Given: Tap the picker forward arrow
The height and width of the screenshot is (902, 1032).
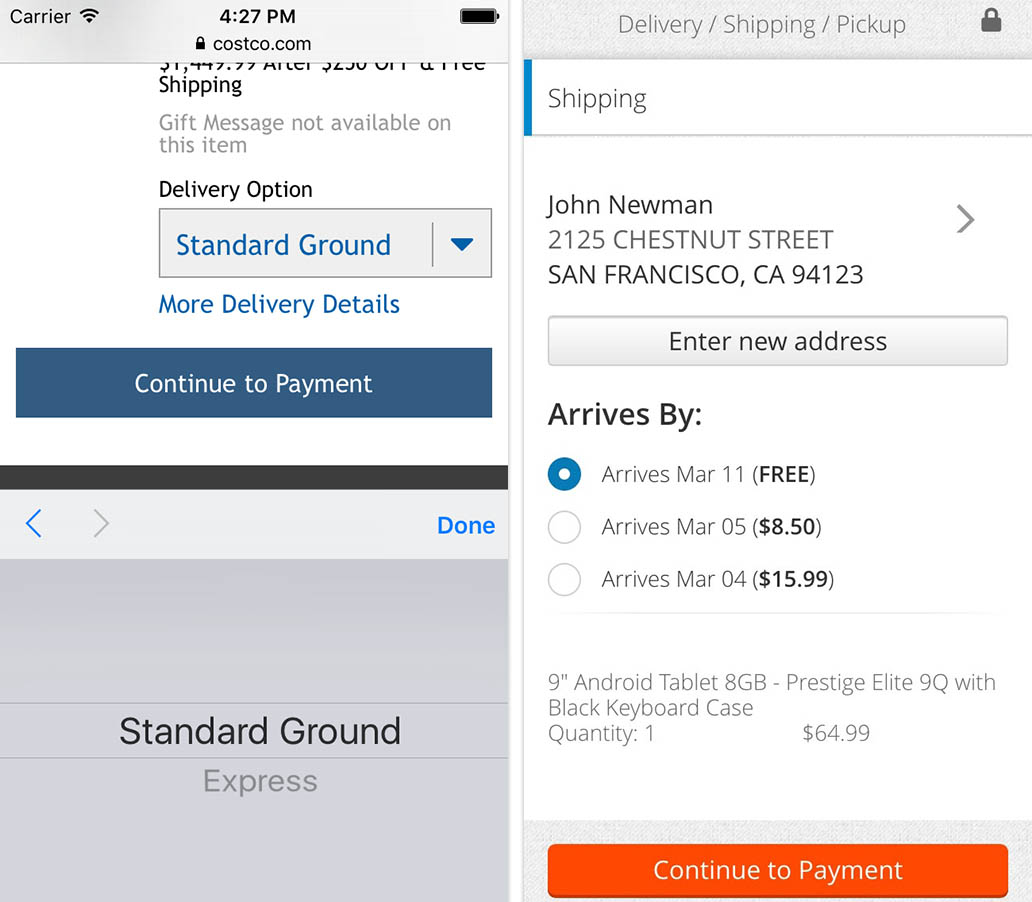Looking at the screenshot, I should pyautogui.click(x=101, y=524).
